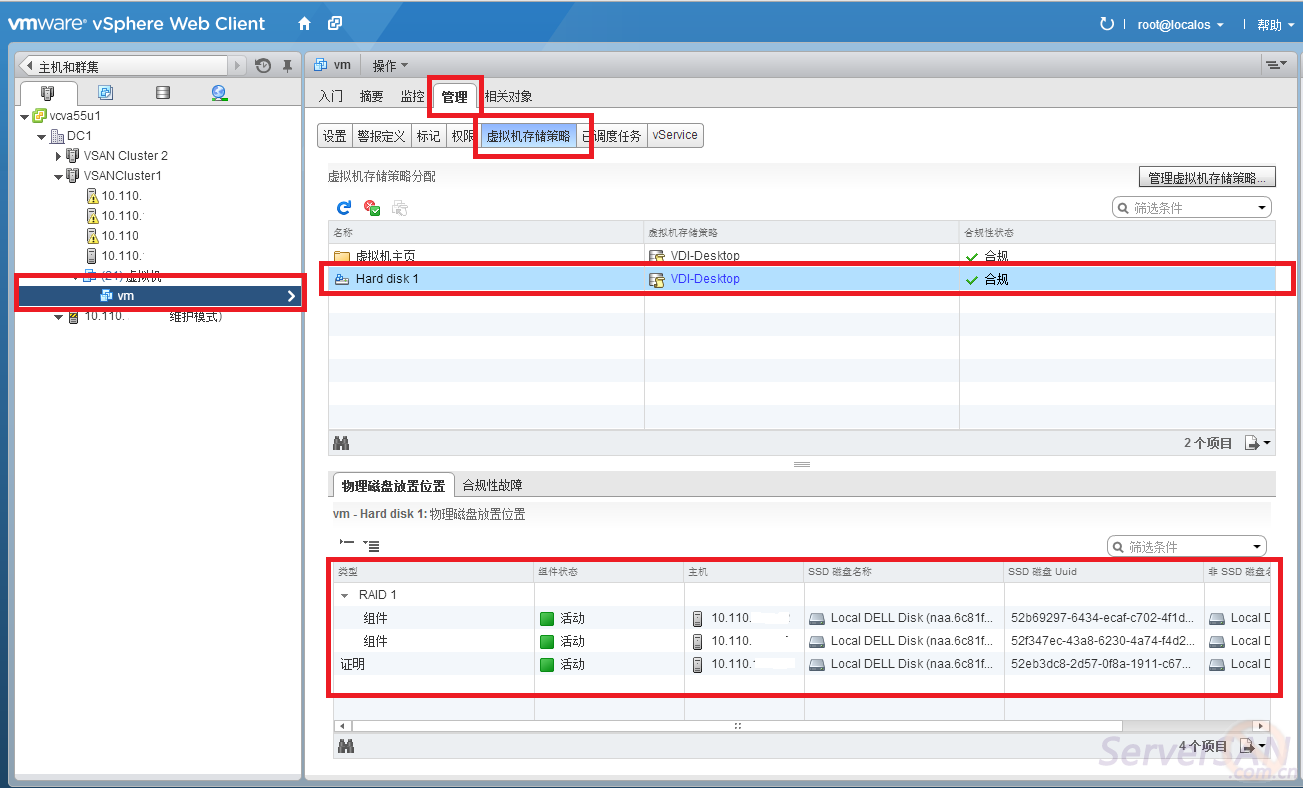Navigate back using the 主机和群集 box
The height and width of the screenshot is (788, 1303).
[x=124, y=66]
